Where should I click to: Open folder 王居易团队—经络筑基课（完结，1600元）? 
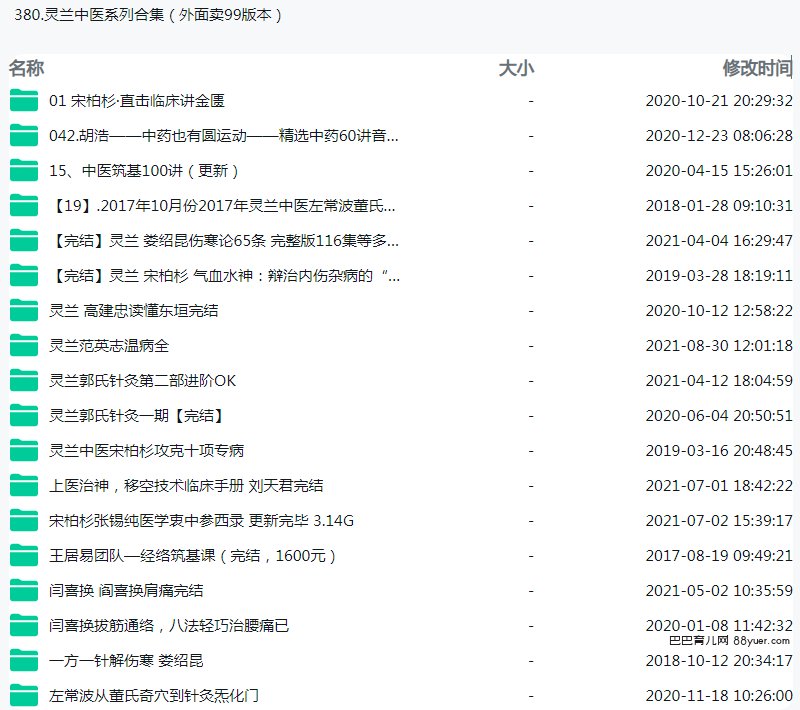coord(192,555)
